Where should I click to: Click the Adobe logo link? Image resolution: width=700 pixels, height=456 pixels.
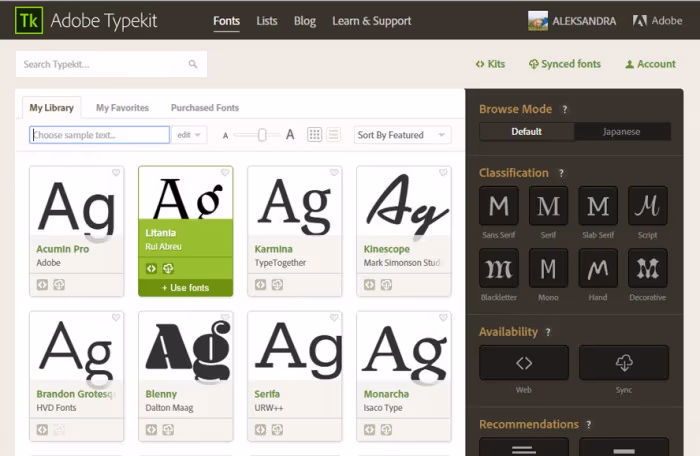tap(657, 21)
